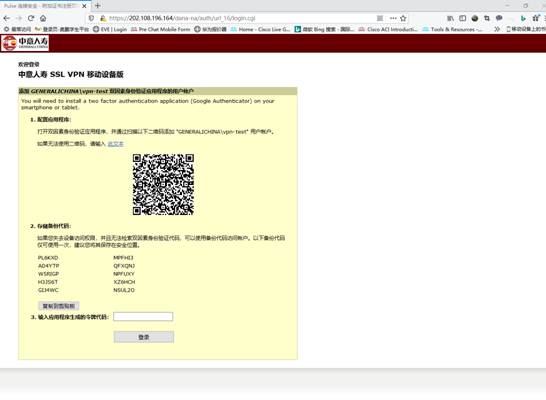Focus the token code input field
The image size is (546, 400).
(x=143, y=316)
